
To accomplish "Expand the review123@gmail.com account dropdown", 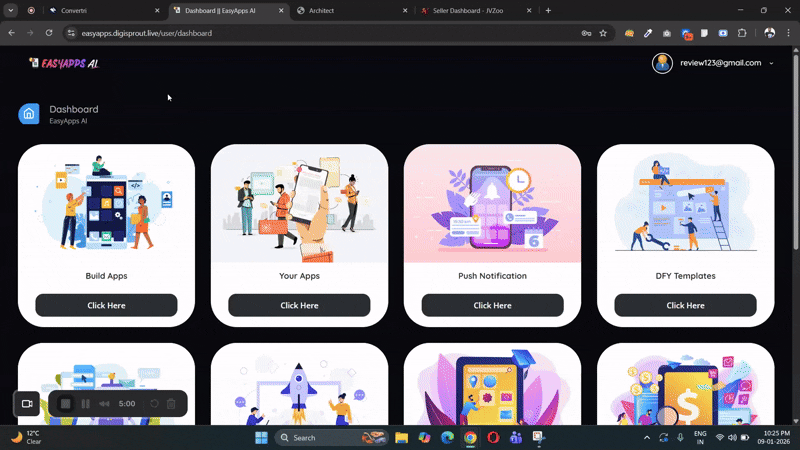I will tap(771, 63).
